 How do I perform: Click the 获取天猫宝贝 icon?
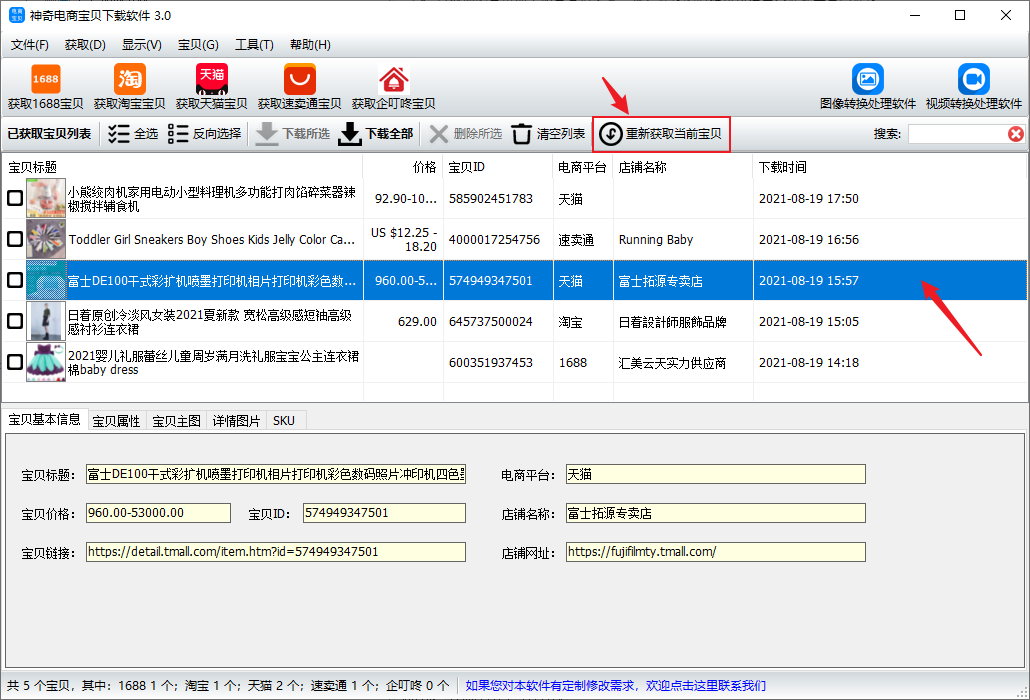(x=212, y=79)
